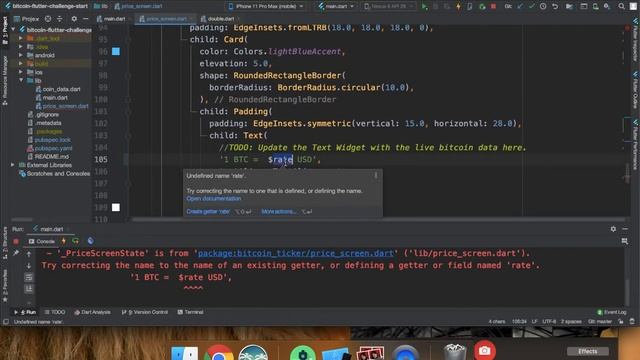The width and height of the screenshot is (640, 360).
Task: Pin the Run tab with pin icon
Action: point(16,253)
